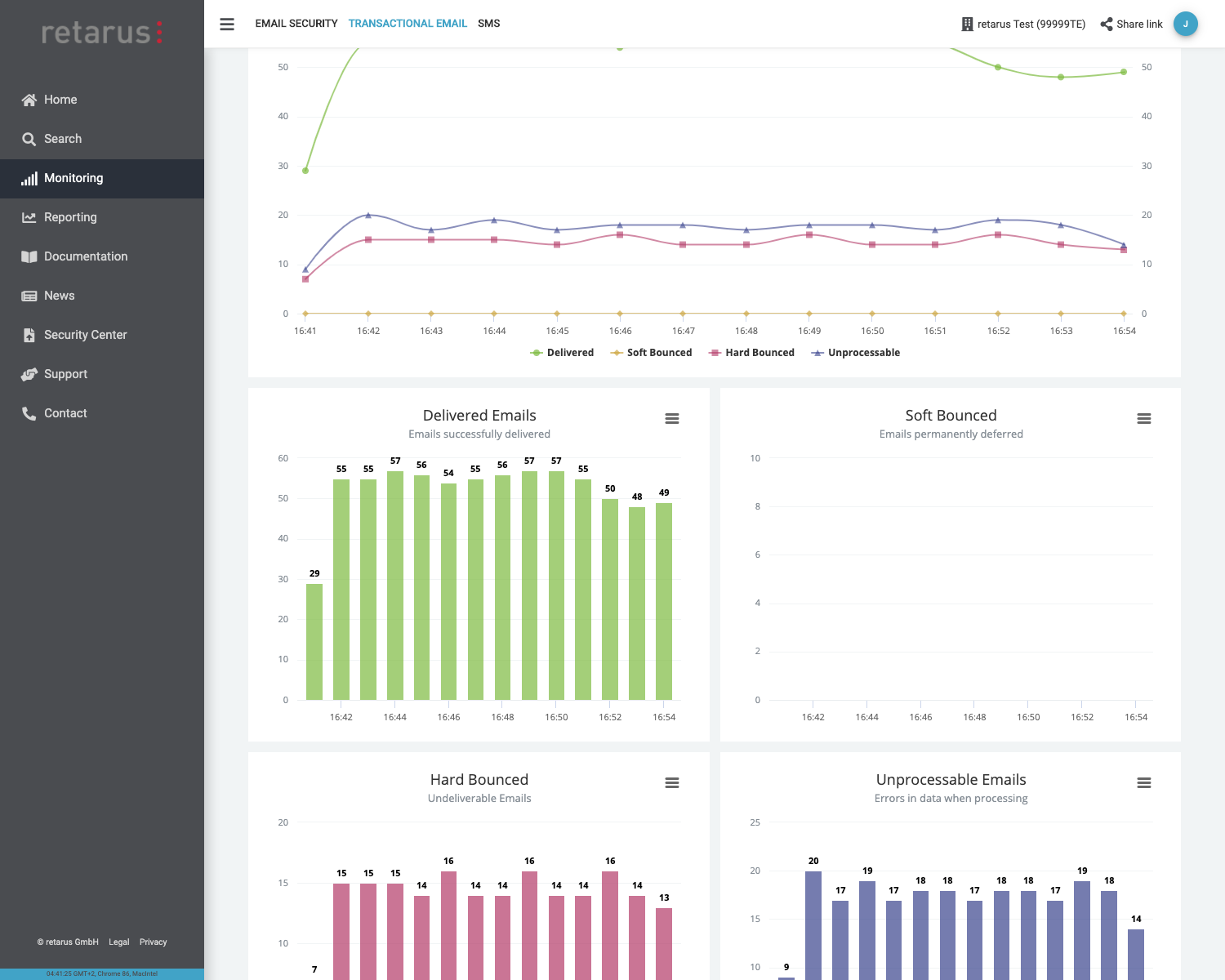Image resolution: width=1225 pixels, height=980 pixels.
Task: Open Soft Bounced chart context menu
Action: point(1144,419)
